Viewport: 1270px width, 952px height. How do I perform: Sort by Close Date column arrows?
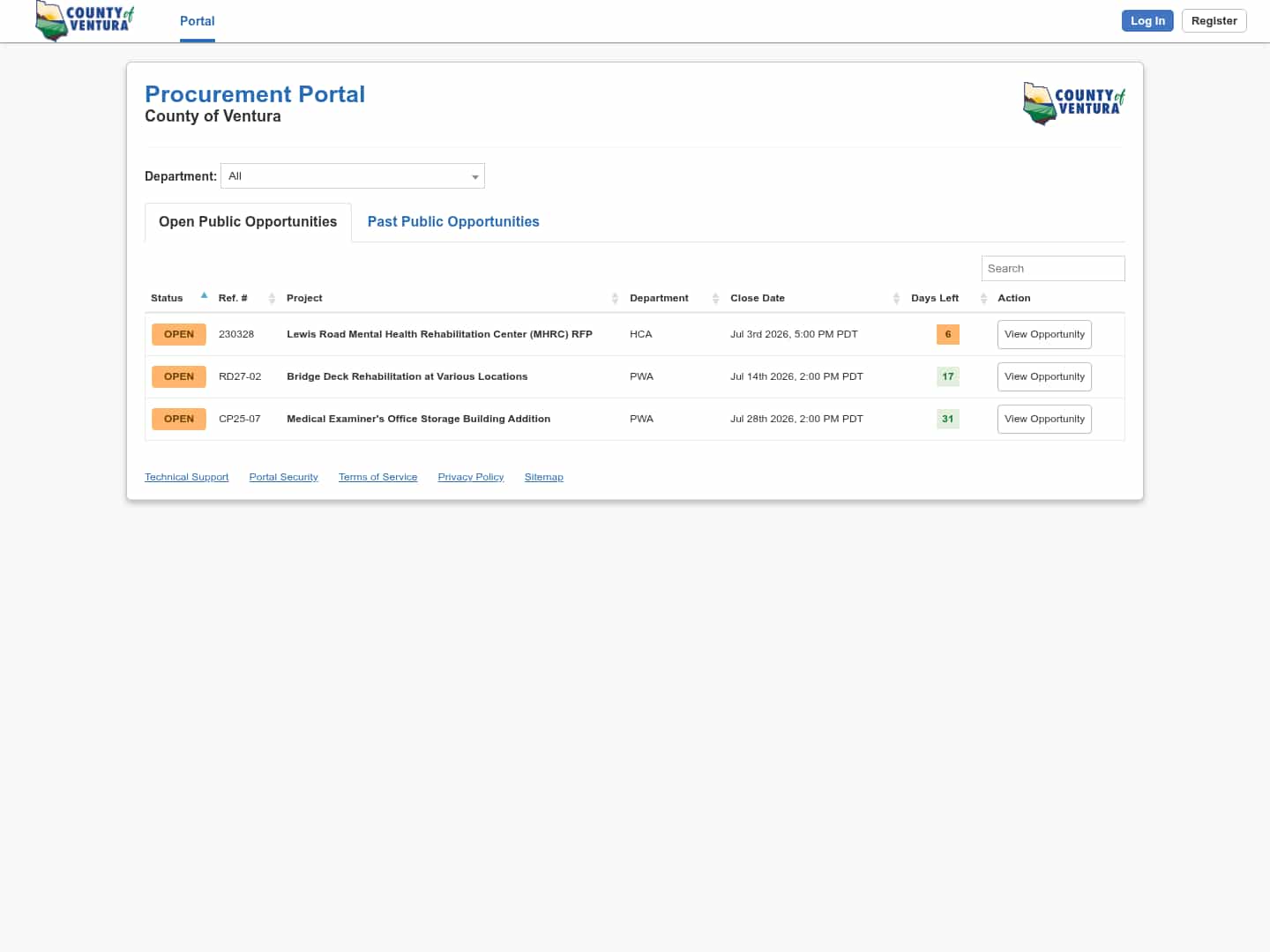pos(896,299)
